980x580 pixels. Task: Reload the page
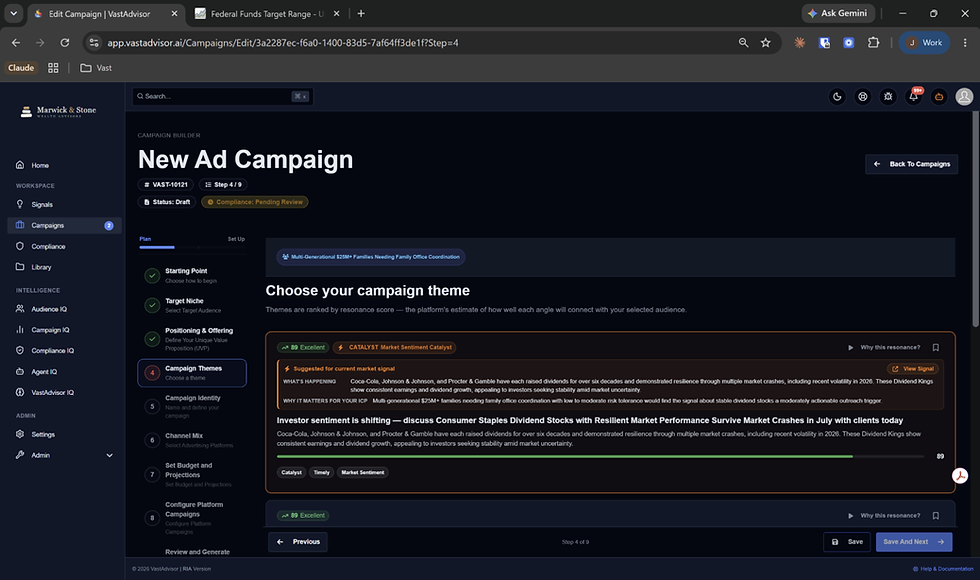(x=64, y=42)
